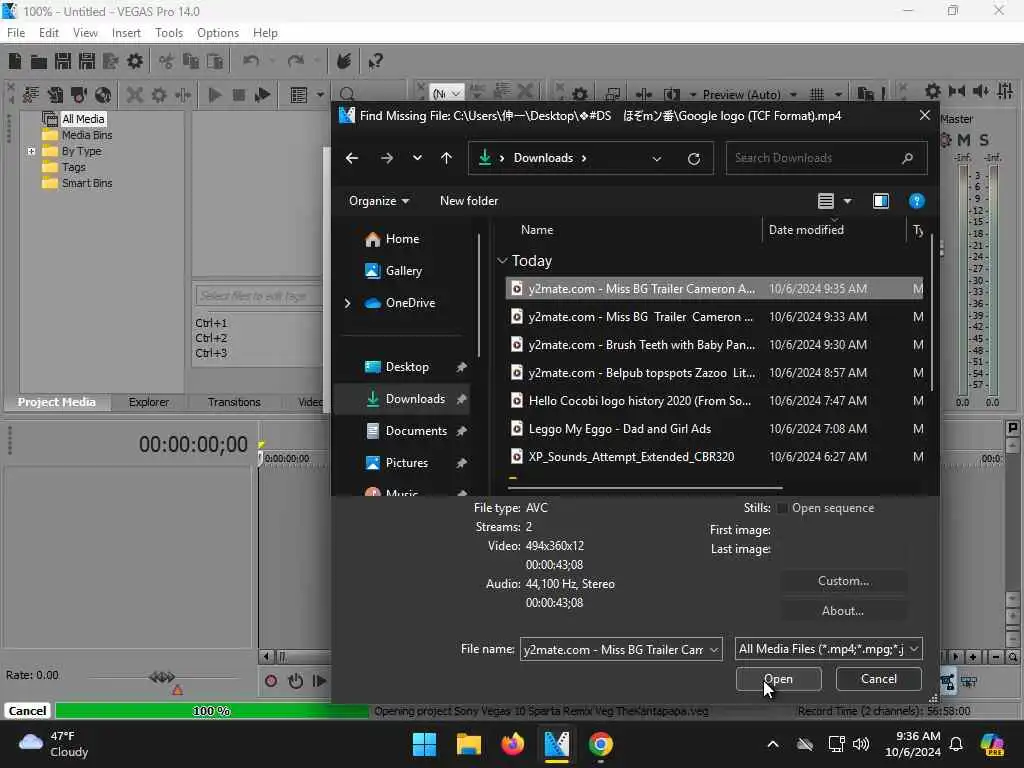The height and width of the screenshot is (768, 1024).
Task: Open Mixing Console faders icon
Action: pos(1005,91)
